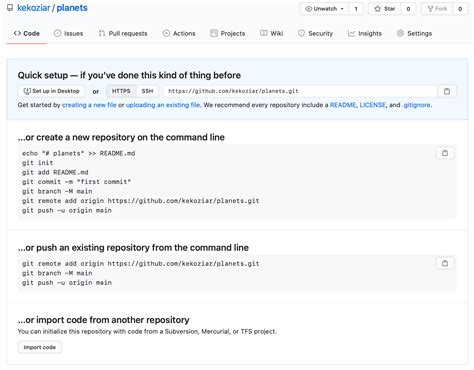This screenshot has height=370, width=474.
Task: Open the Actions tab
Action: (179, 33)
